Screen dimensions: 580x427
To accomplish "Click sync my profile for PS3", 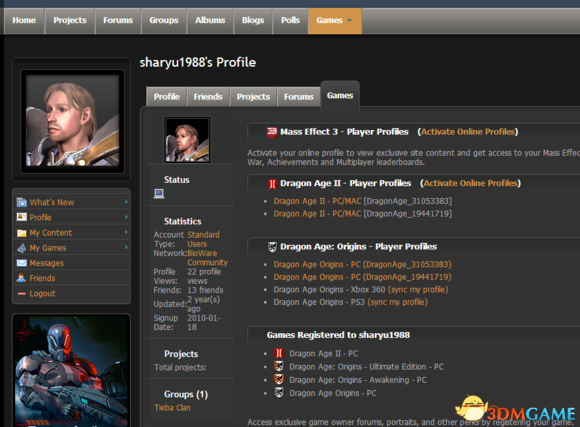I will 398,302.
